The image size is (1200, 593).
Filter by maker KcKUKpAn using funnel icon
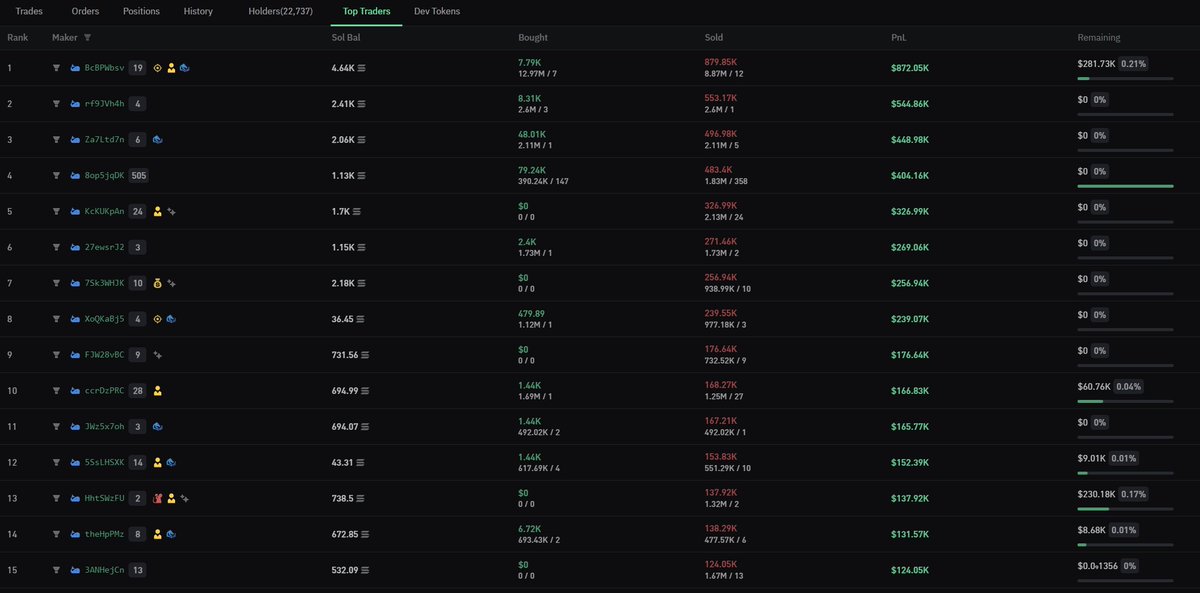tap(57, 212)
